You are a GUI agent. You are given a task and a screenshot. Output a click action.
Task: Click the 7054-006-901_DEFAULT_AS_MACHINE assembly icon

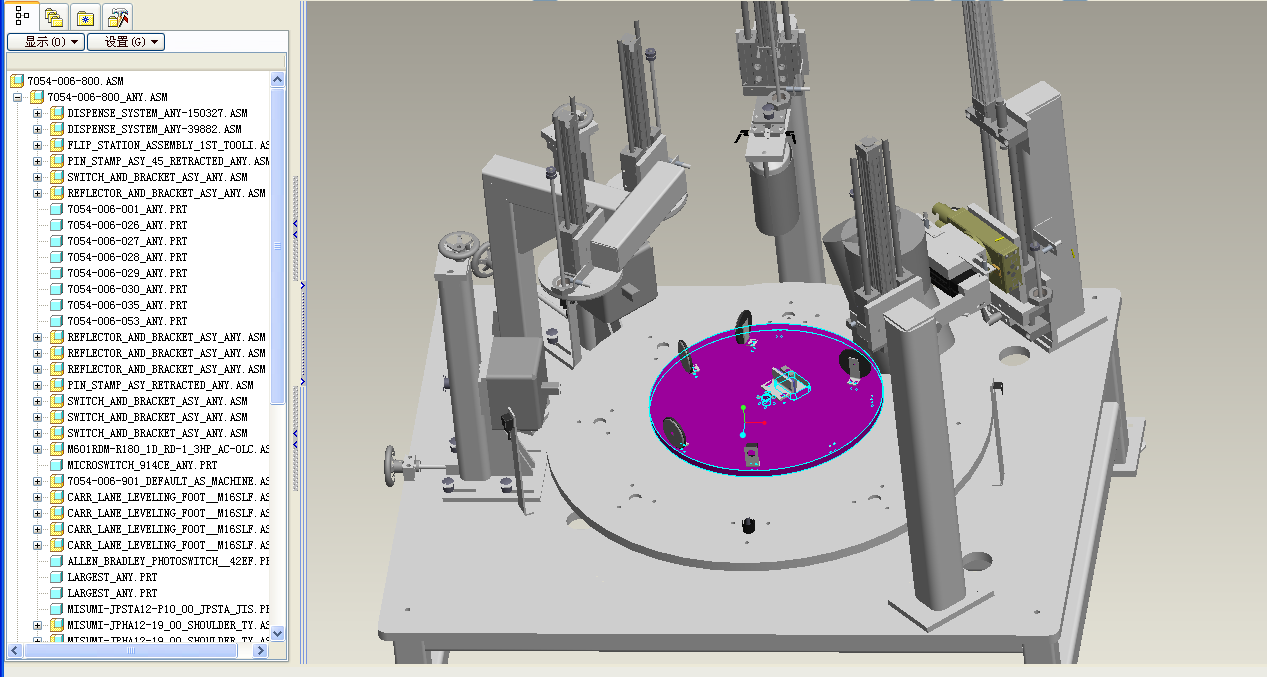pos(57,481)
